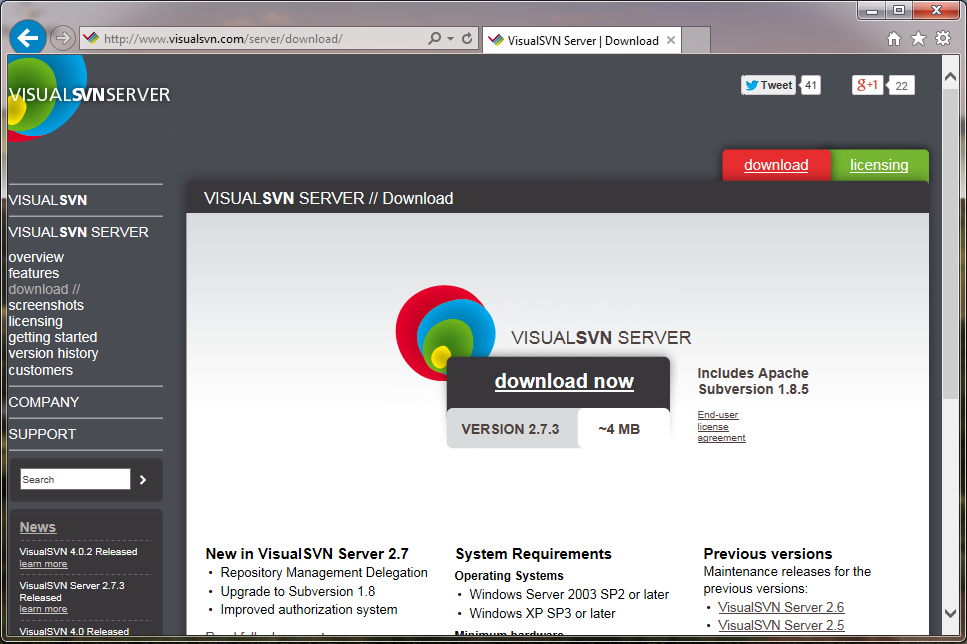The image size is (967, 644).
Task: Select the VisualSVN Server | Download tab
Action: 582,40
